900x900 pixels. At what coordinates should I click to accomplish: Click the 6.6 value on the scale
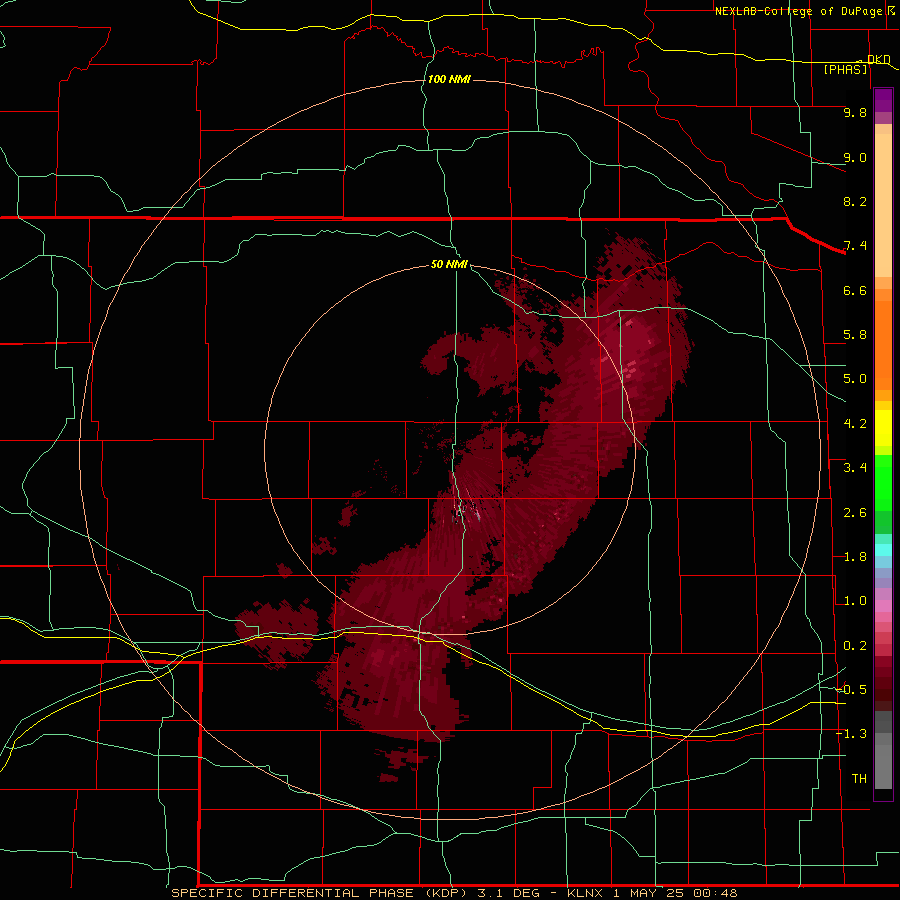pos(855,290)
